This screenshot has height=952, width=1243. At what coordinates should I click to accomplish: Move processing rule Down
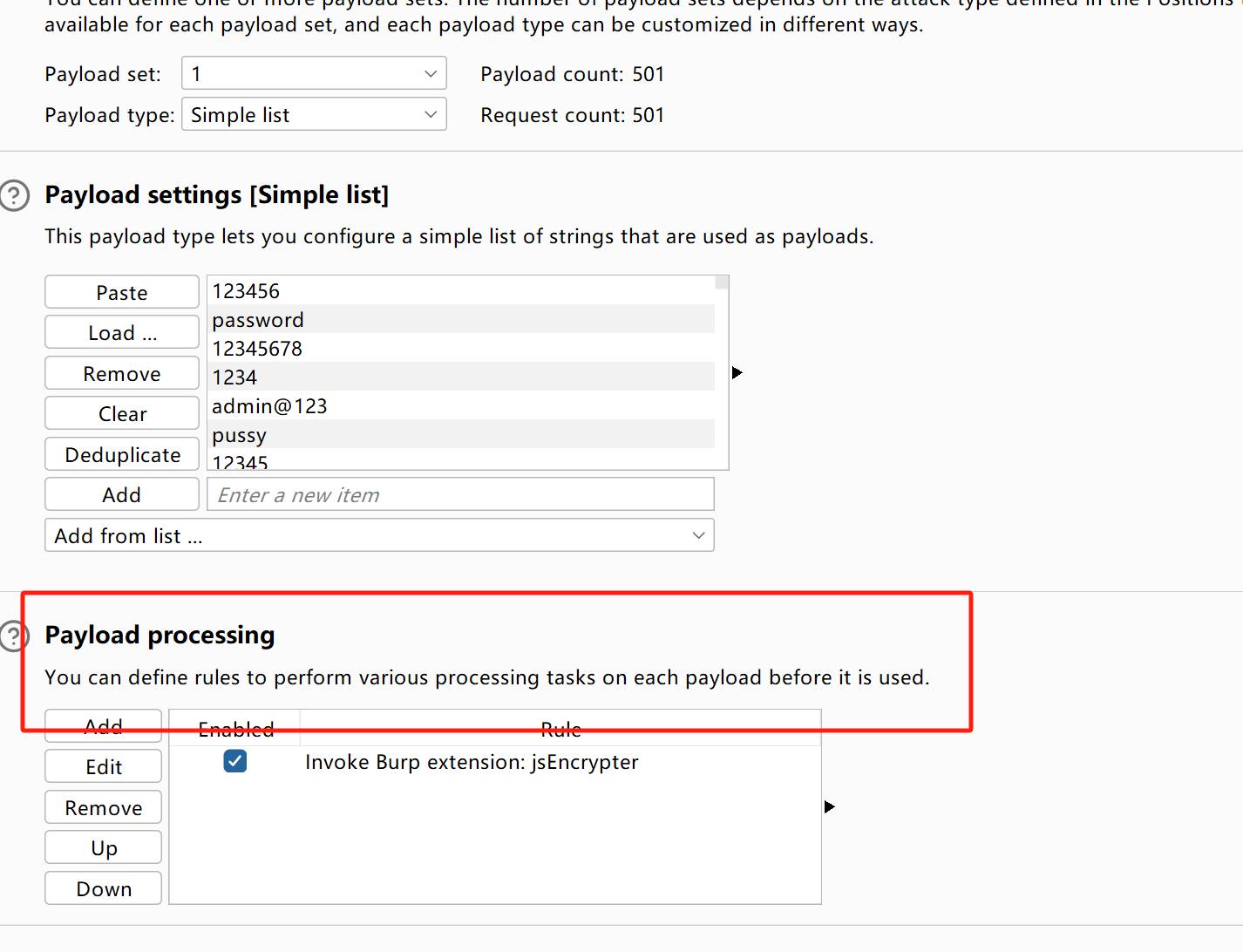(x=104, y=889)
